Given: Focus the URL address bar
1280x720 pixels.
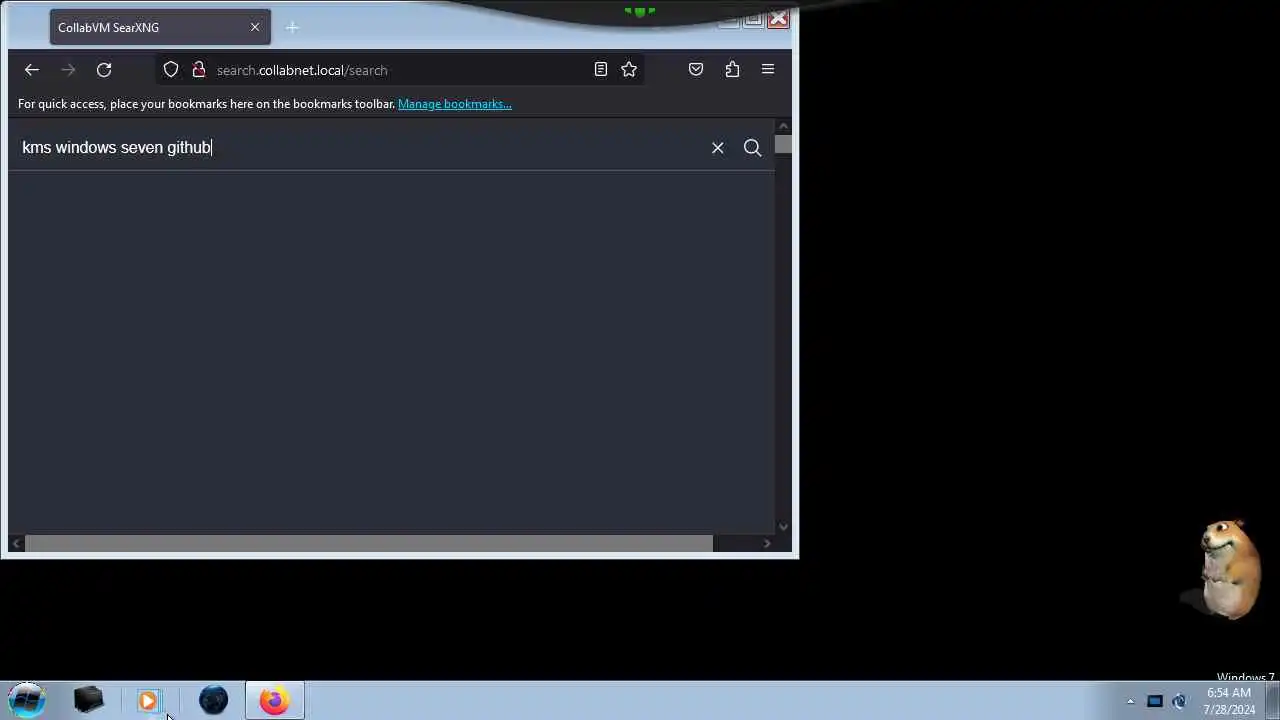Looking at the screenshot, I should pyautogui.click(x=400, y=70).
